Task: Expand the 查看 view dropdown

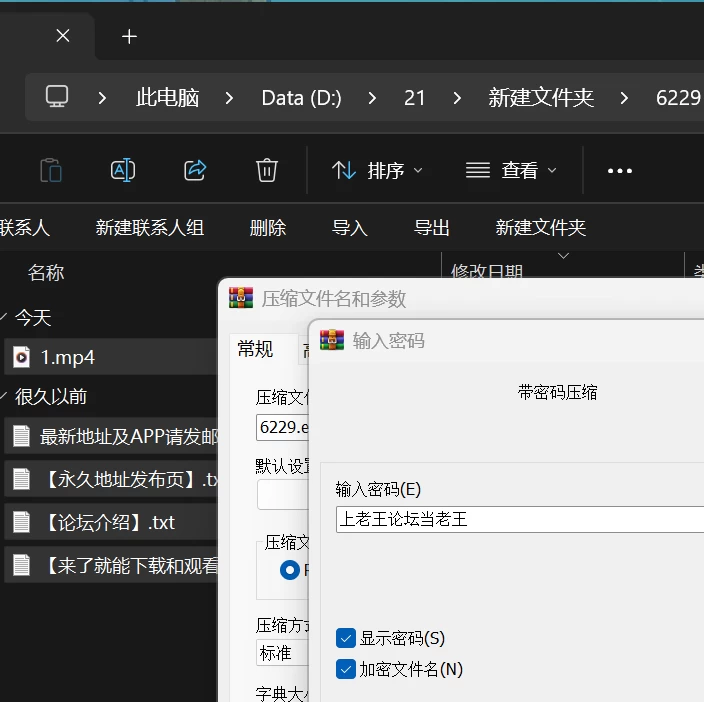Action: [511, 171]
